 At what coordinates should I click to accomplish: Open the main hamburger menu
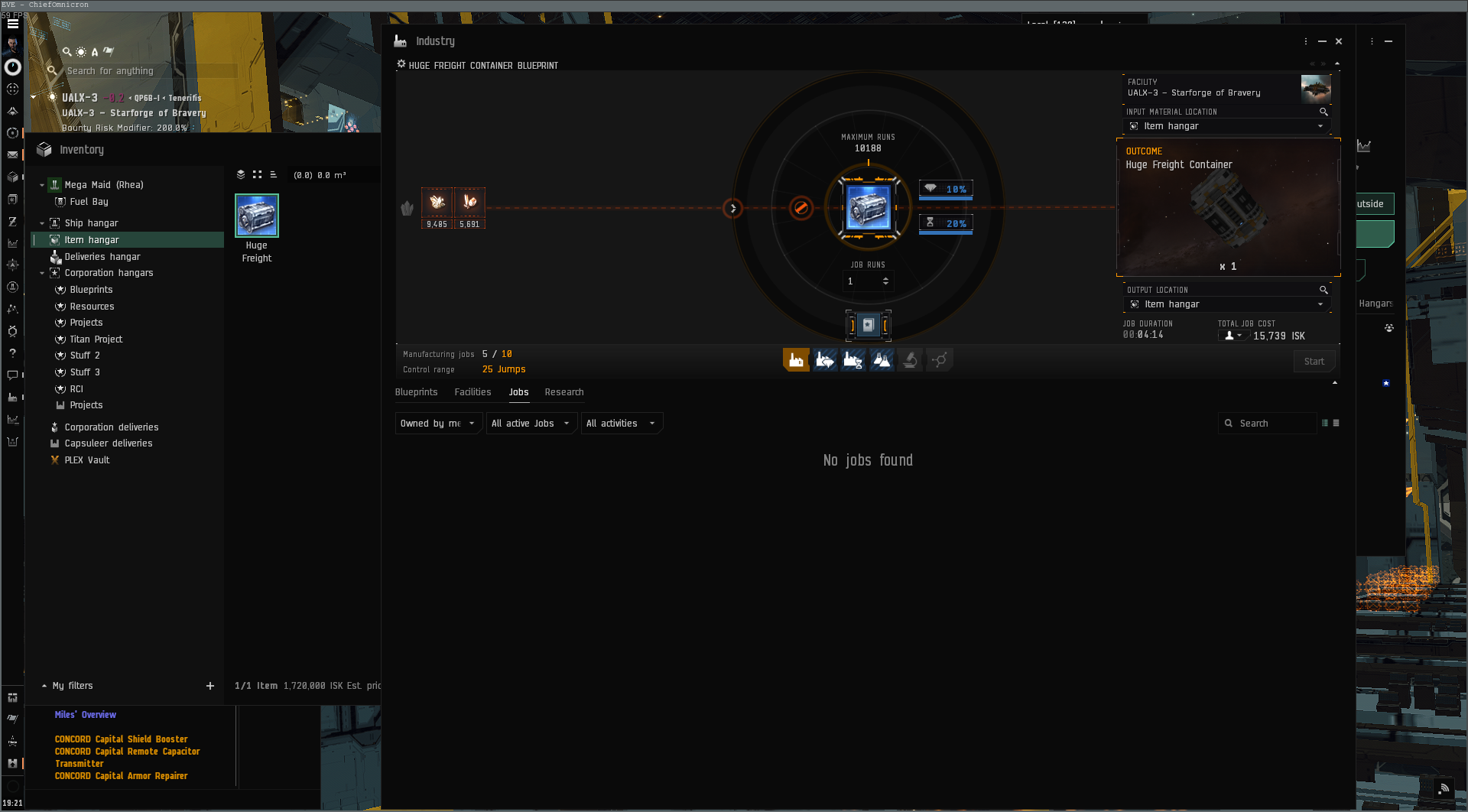coord(13,24)
